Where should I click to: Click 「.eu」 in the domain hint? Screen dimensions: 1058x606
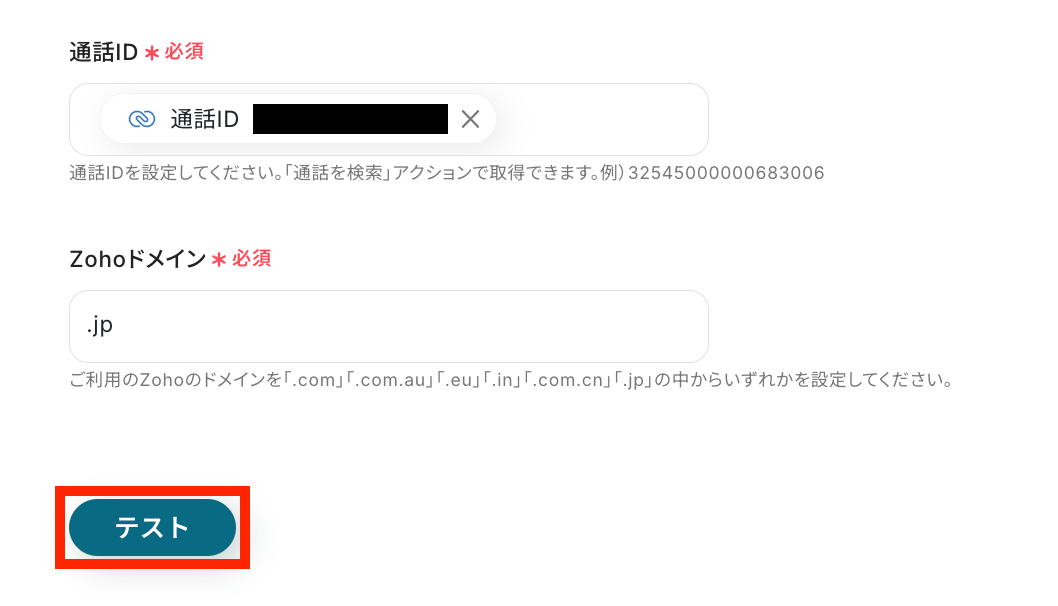(x=458, y=380)
